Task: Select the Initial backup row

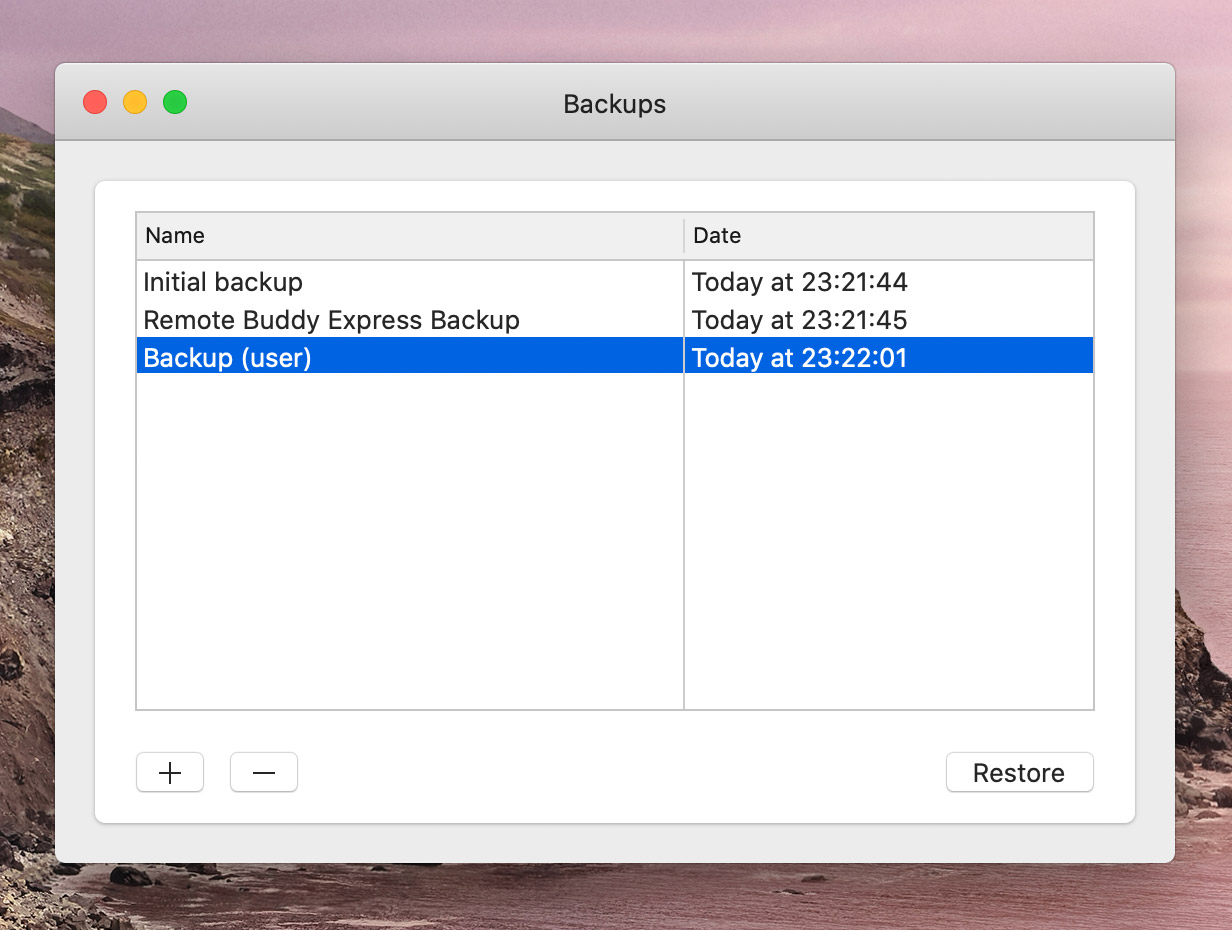Action: click(615, 282)
